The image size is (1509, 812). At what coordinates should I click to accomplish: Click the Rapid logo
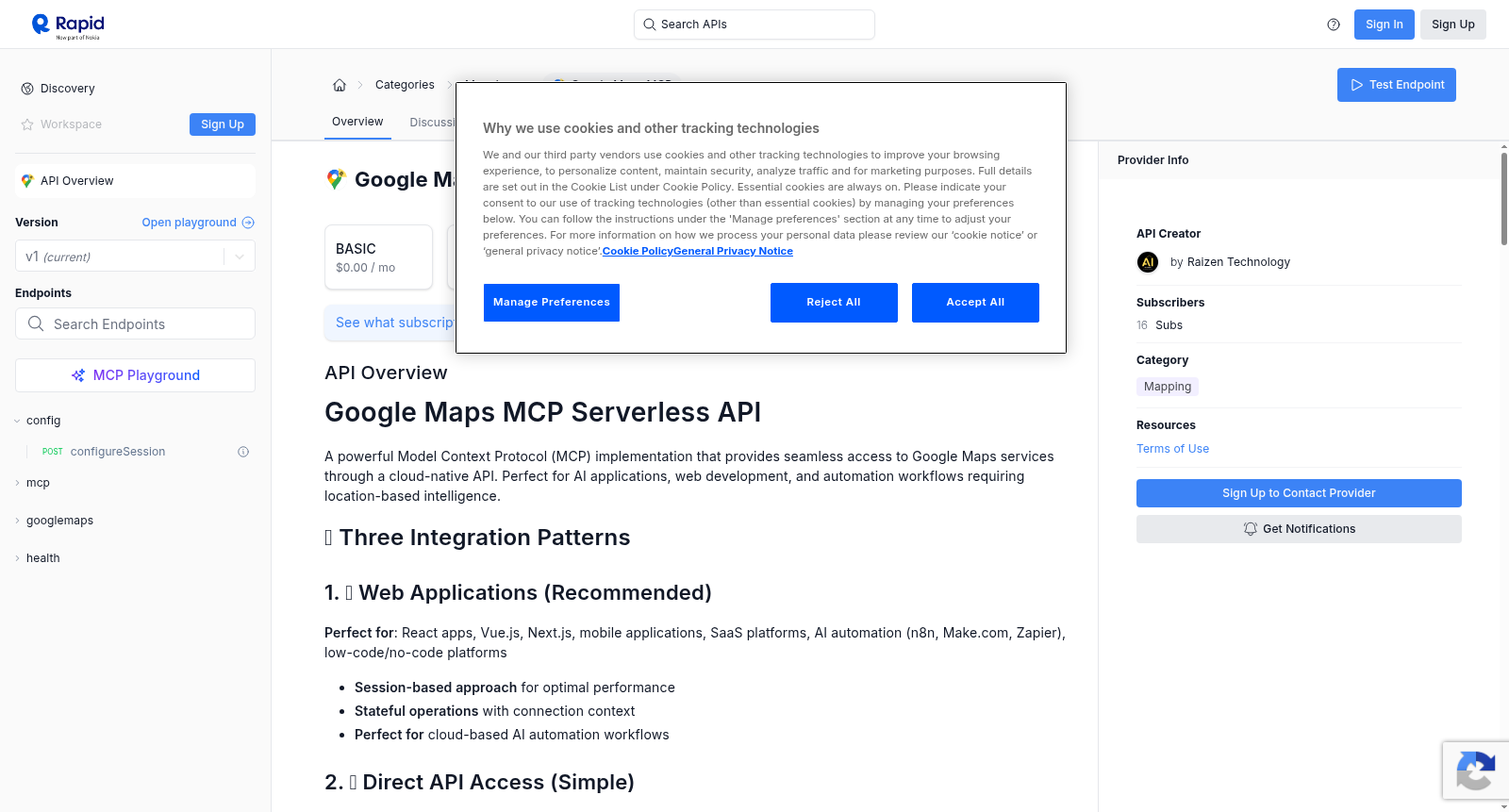click(68, 25)
